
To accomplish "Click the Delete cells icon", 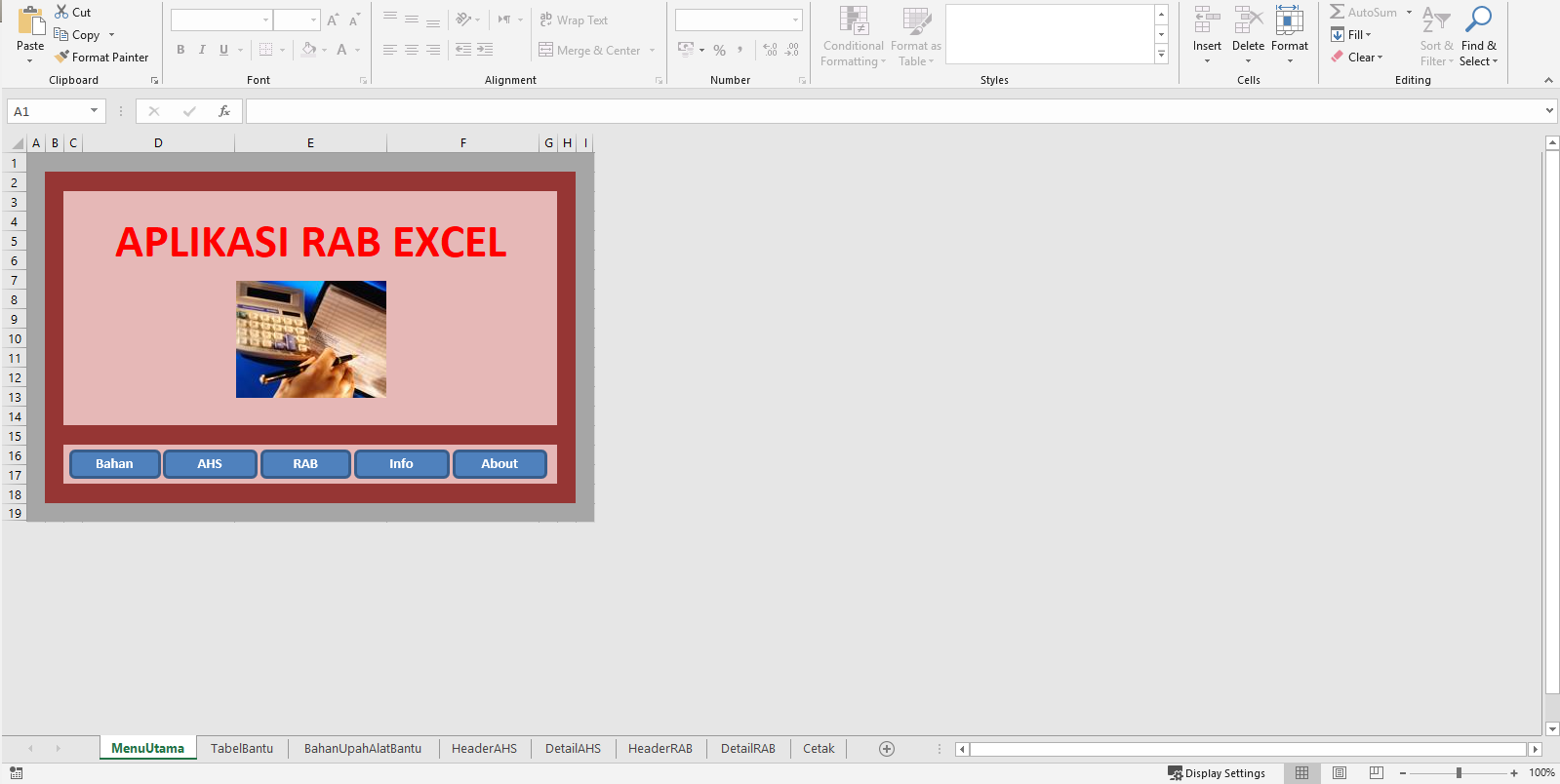I will (1248, 20).
